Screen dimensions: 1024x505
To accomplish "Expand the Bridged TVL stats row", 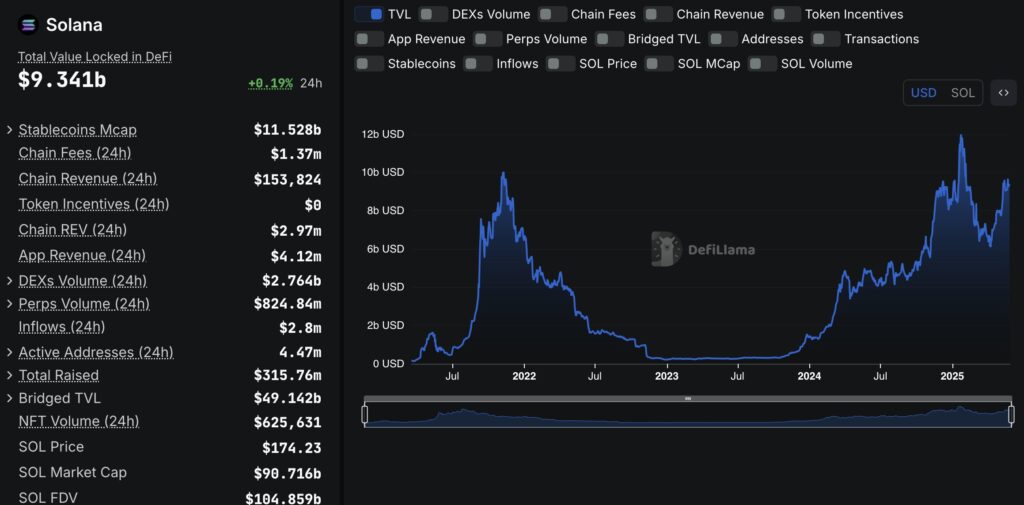I will 10,398.
